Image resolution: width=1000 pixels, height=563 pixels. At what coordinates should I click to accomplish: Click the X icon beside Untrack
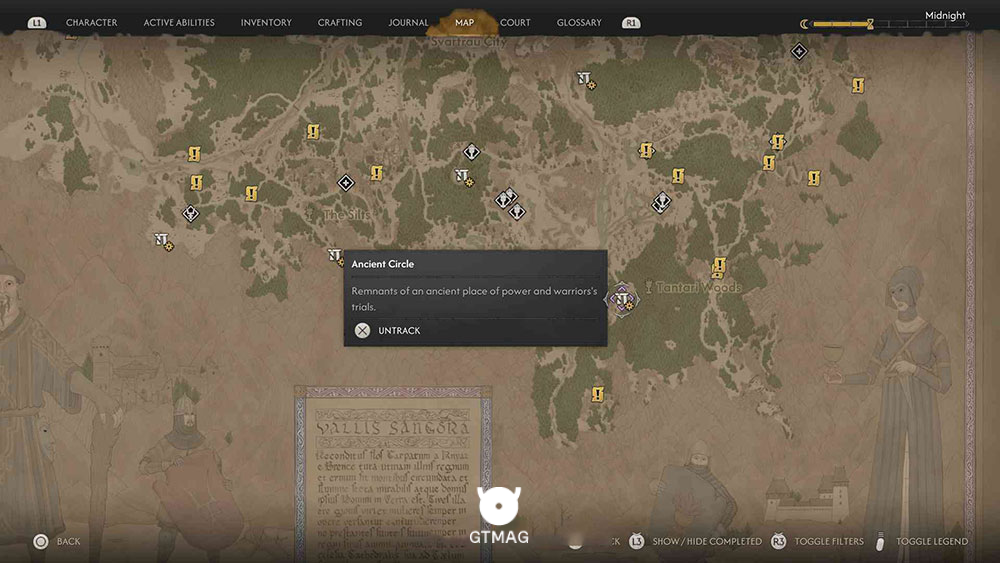click(x=362, y=330)
